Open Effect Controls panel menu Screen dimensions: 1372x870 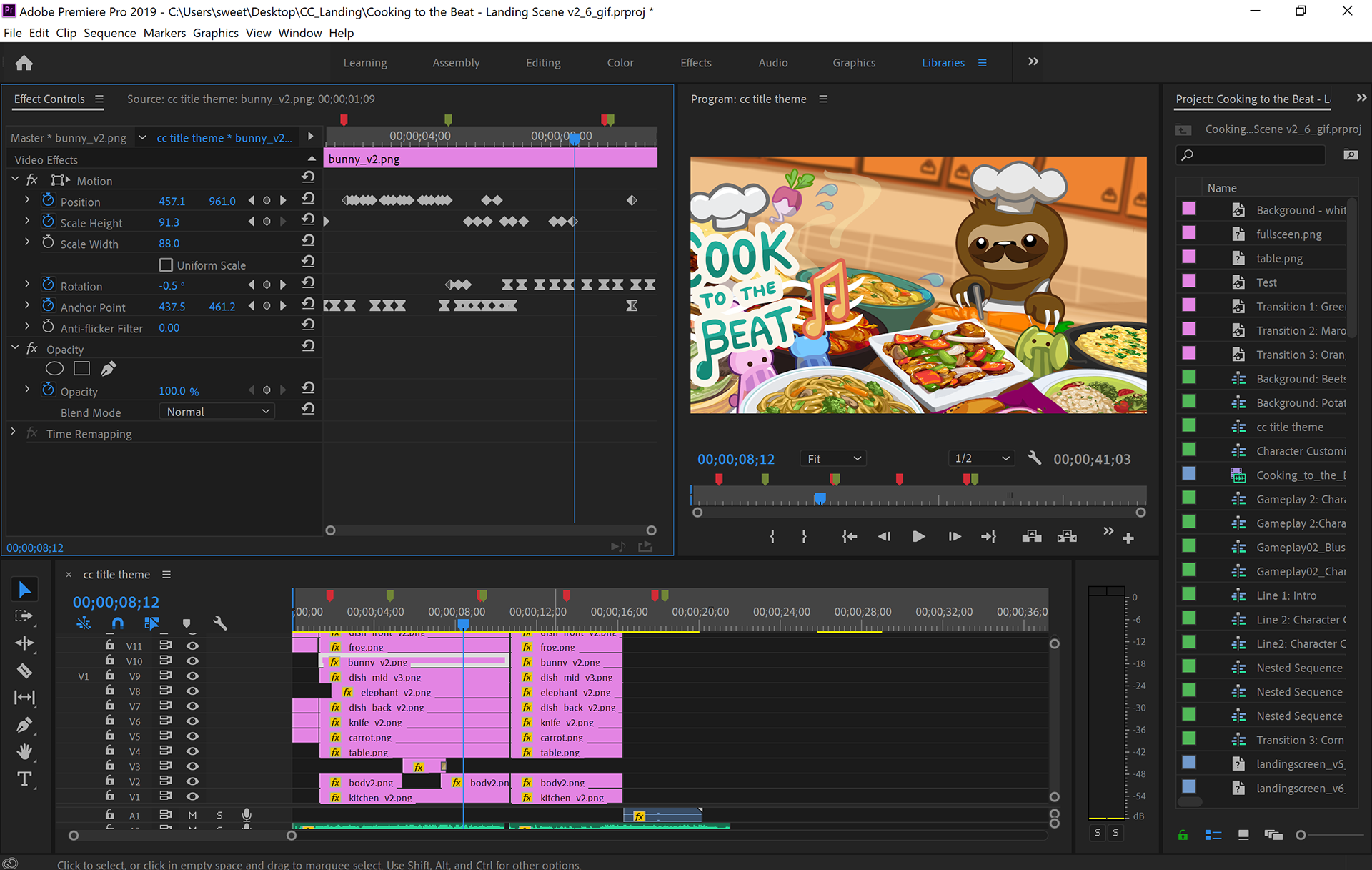[x=99, y=99]
